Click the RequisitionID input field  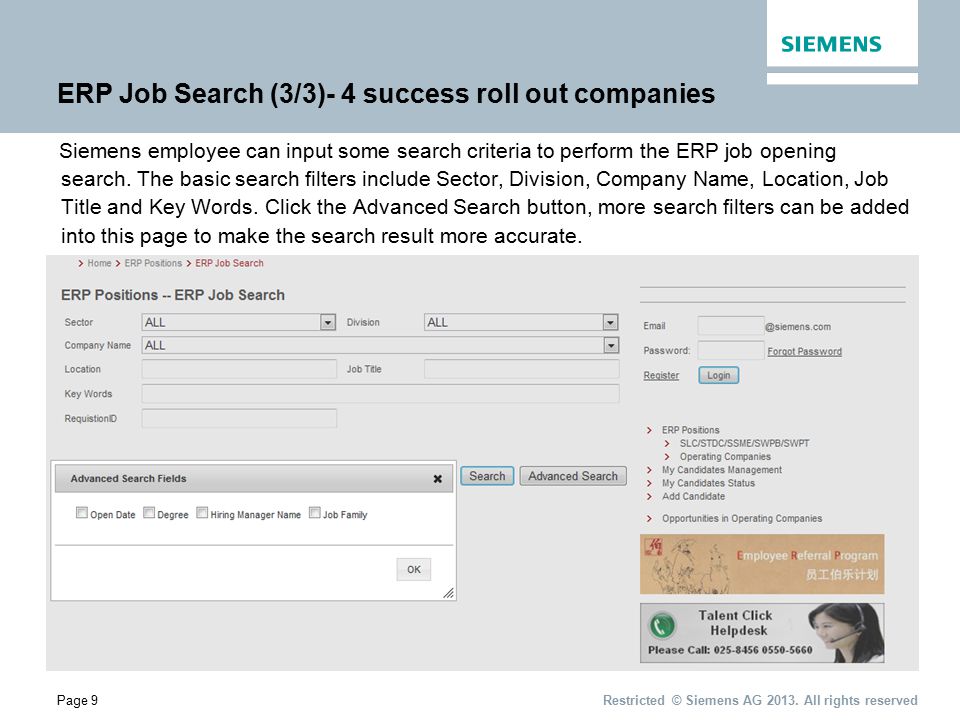239,418
